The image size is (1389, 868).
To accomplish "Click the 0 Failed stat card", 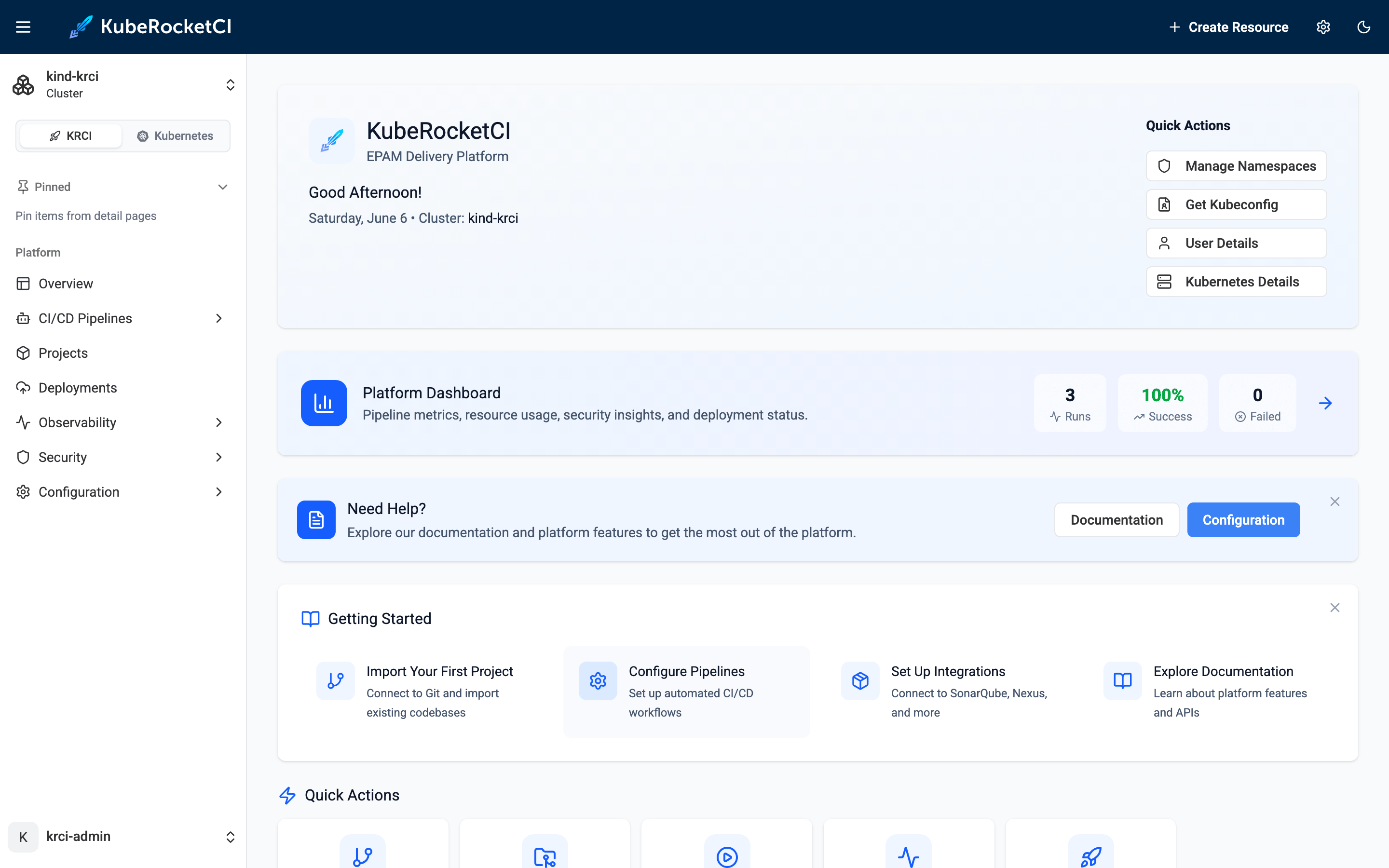I will click(1257, 403).
